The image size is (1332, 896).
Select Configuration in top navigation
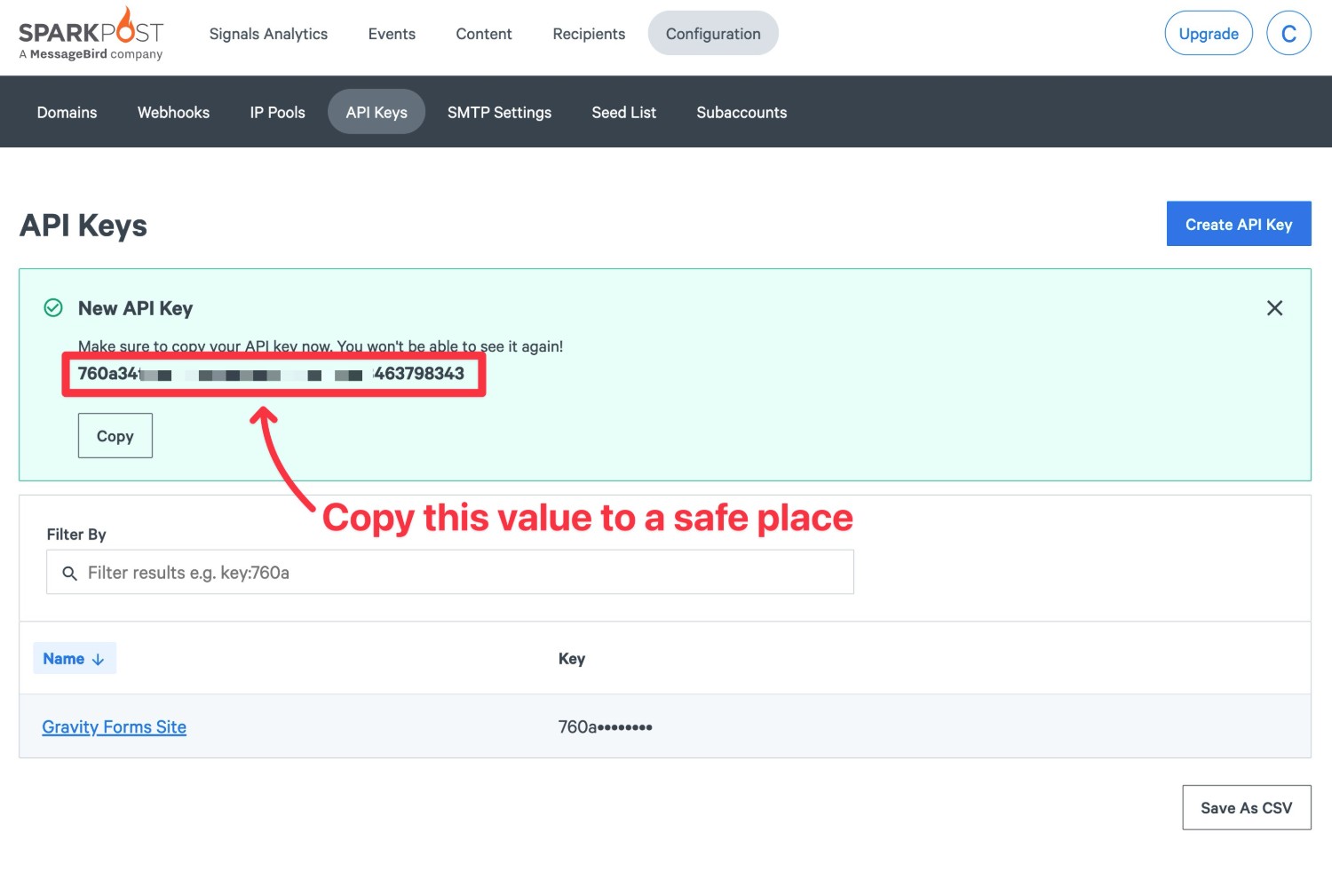tap(713, 34)
